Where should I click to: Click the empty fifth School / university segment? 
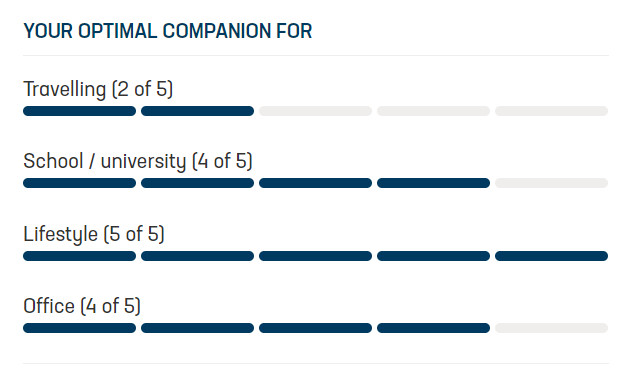(x=551, y=183)
